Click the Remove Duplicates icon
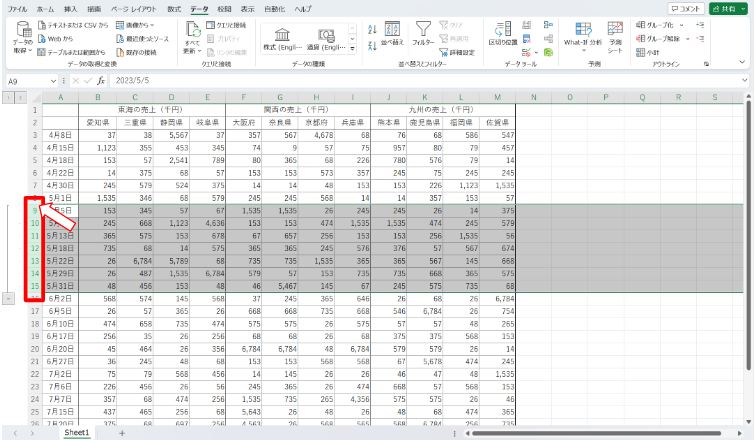This screenshot has height=440, width=755. coord(527,39)
